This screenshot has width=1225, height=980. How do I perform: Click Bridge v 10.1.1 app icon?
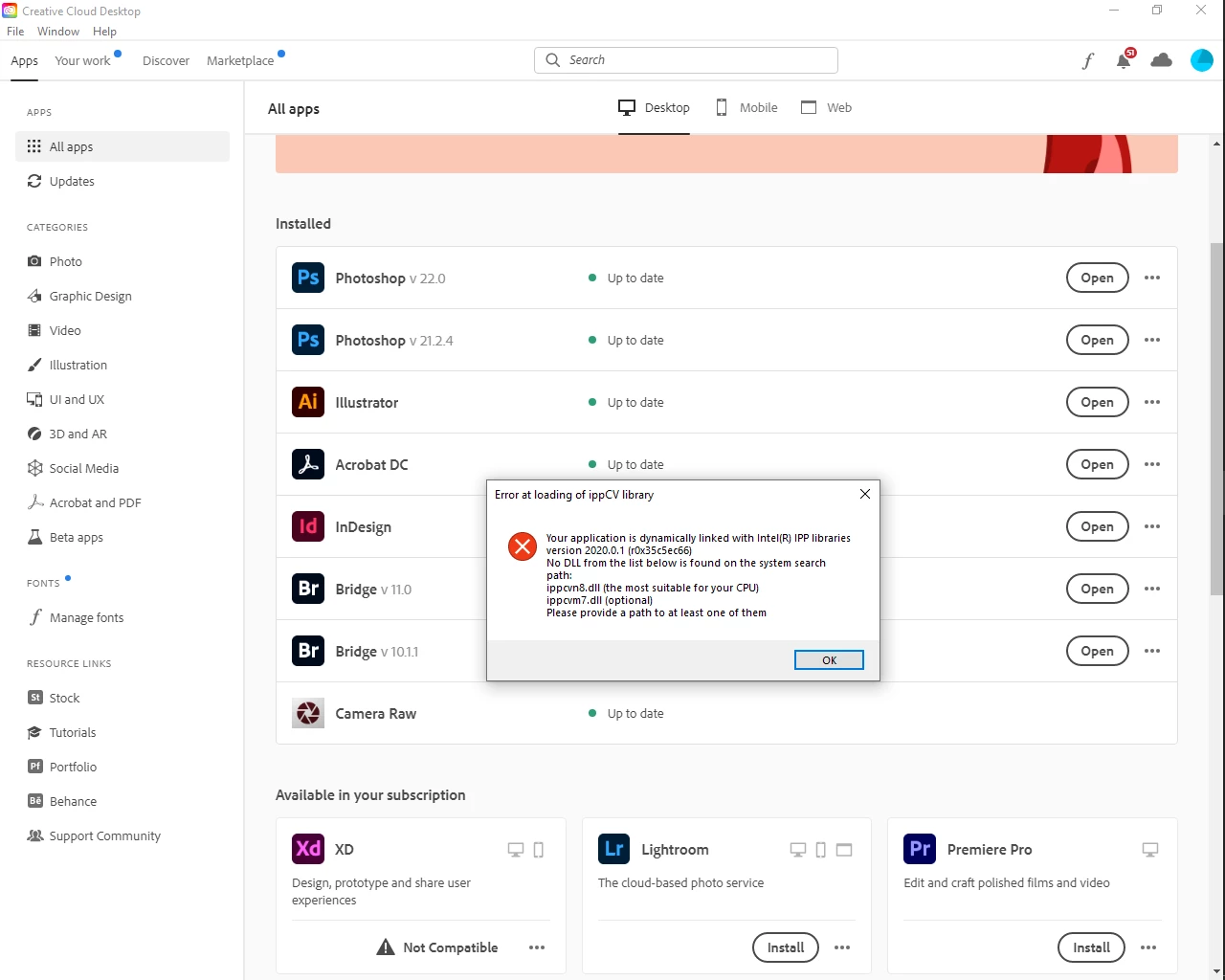tap(308, 651)
